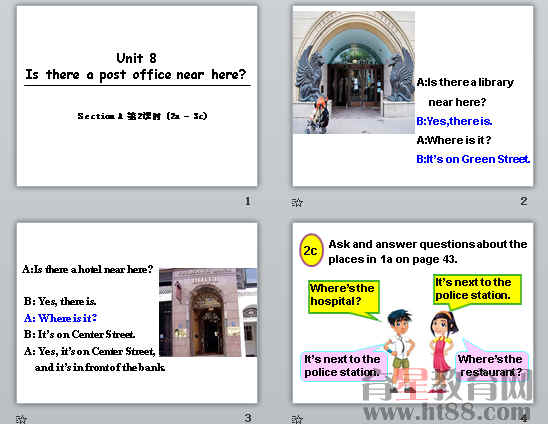The height and width of the screenshot is (424, 548).
Task: Click the hotel entrance photo on slide 3
Action: pos(208,312)
